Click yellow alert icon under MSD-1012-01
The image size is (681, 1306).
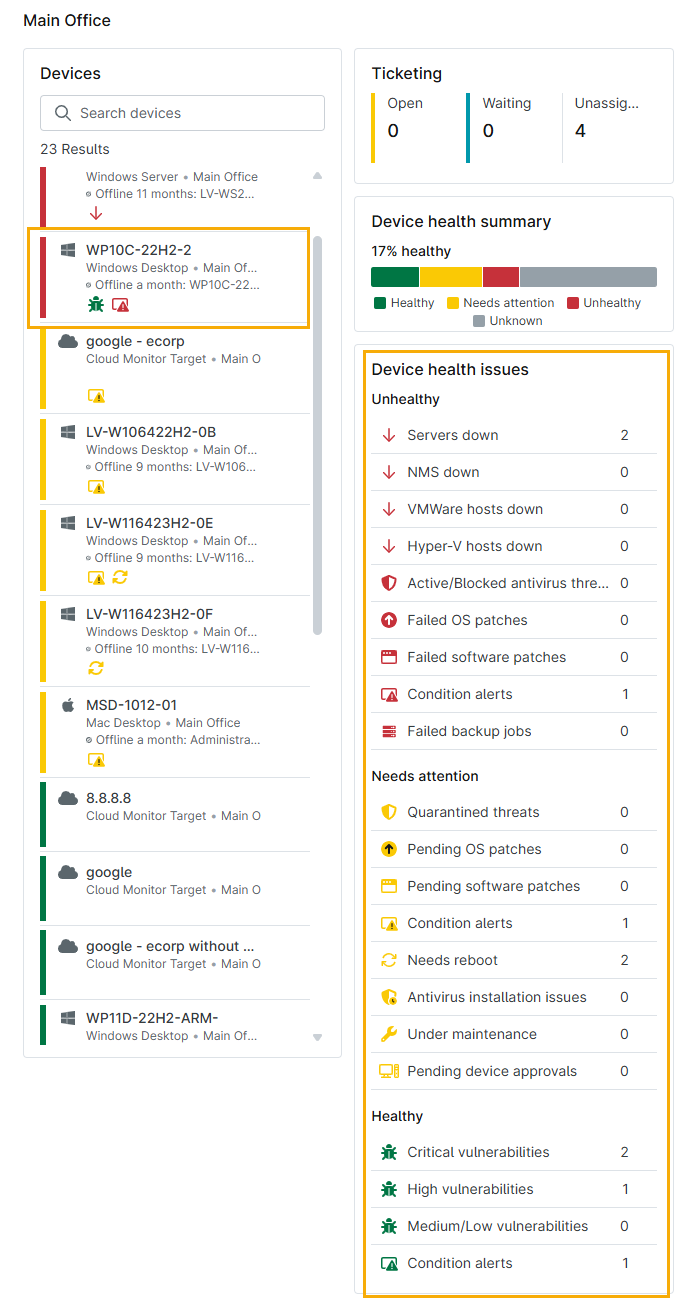(96, 760)
